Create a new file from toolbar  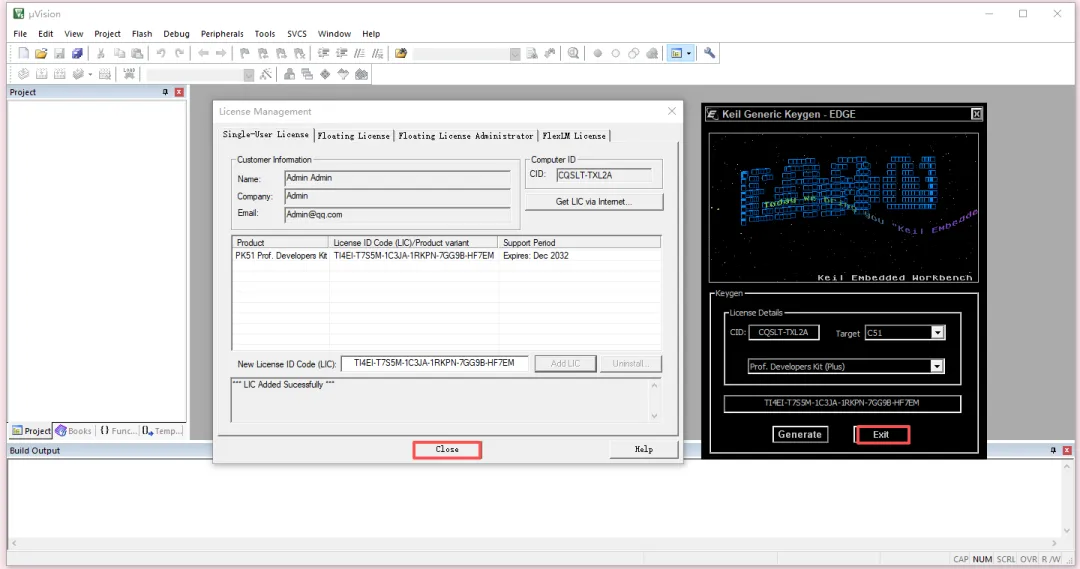click(x=23, y=53)
